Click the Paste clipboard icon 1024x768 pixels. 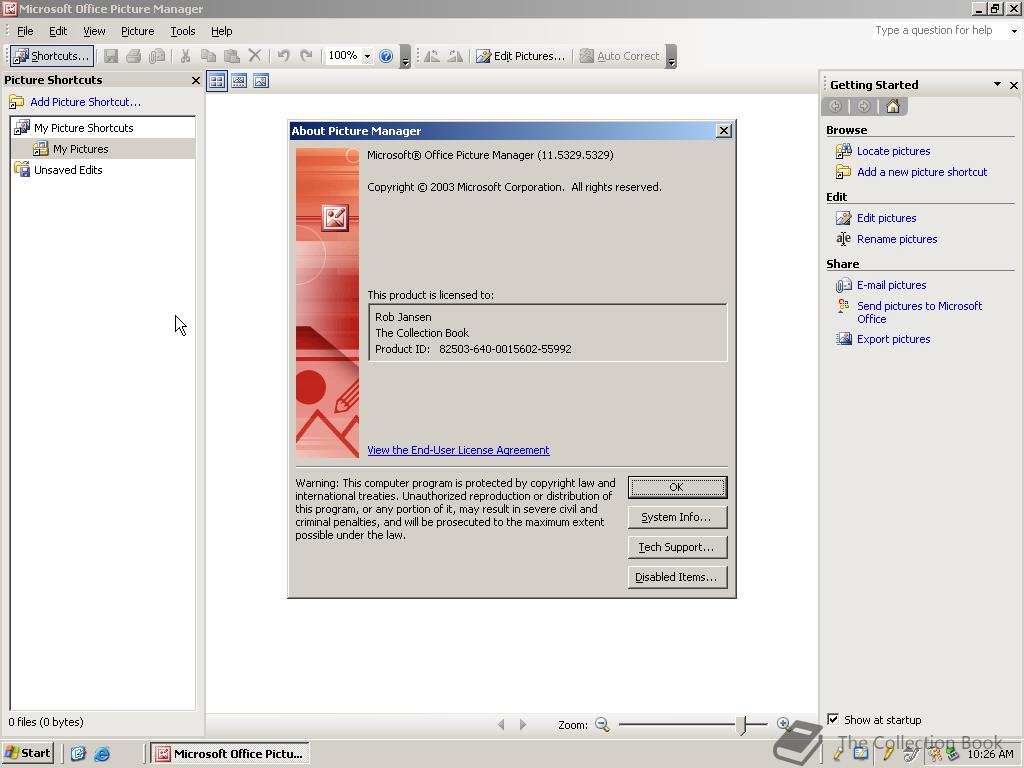231,56
